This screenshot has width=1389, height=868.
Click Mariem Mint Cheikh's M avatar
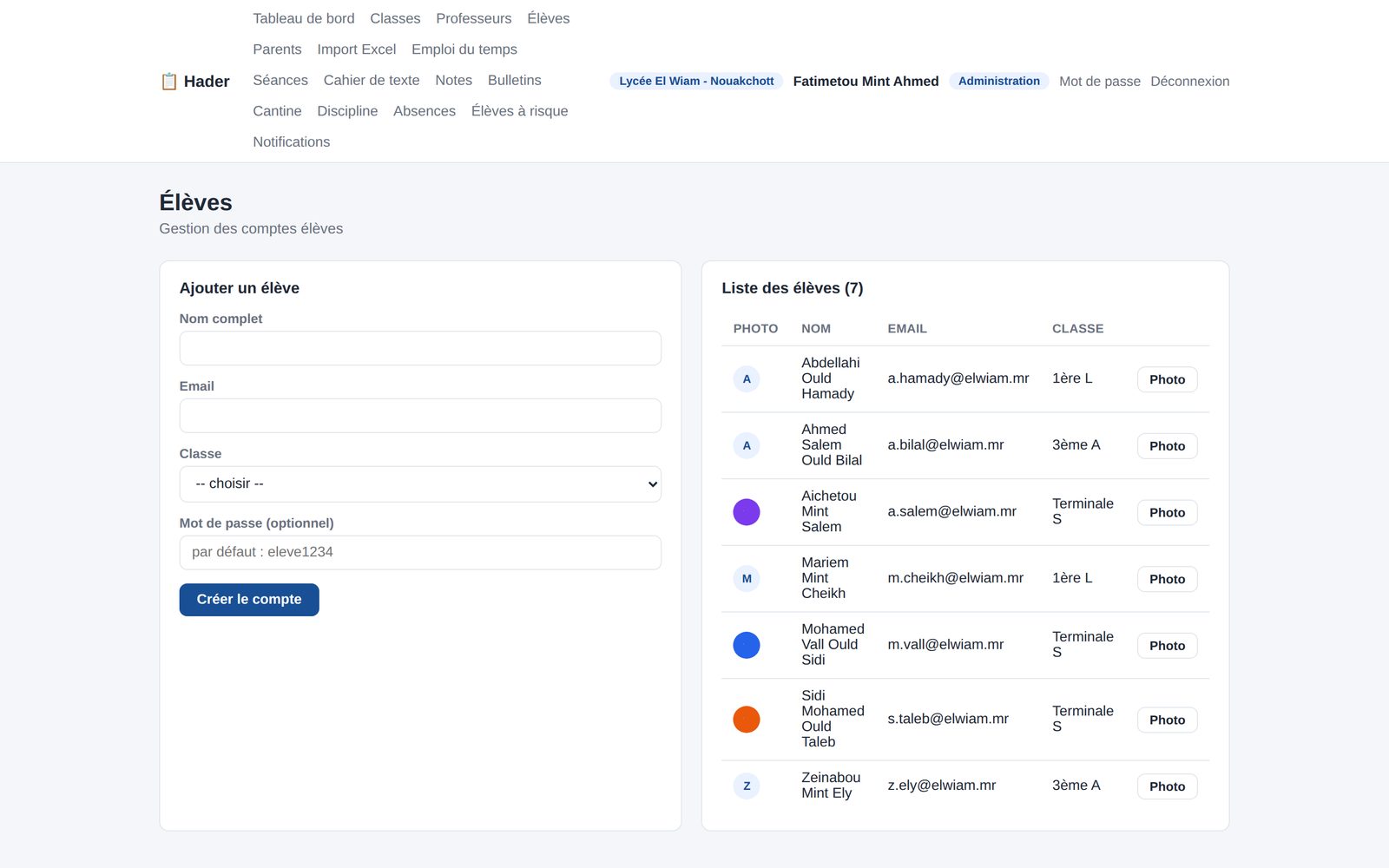747,579
